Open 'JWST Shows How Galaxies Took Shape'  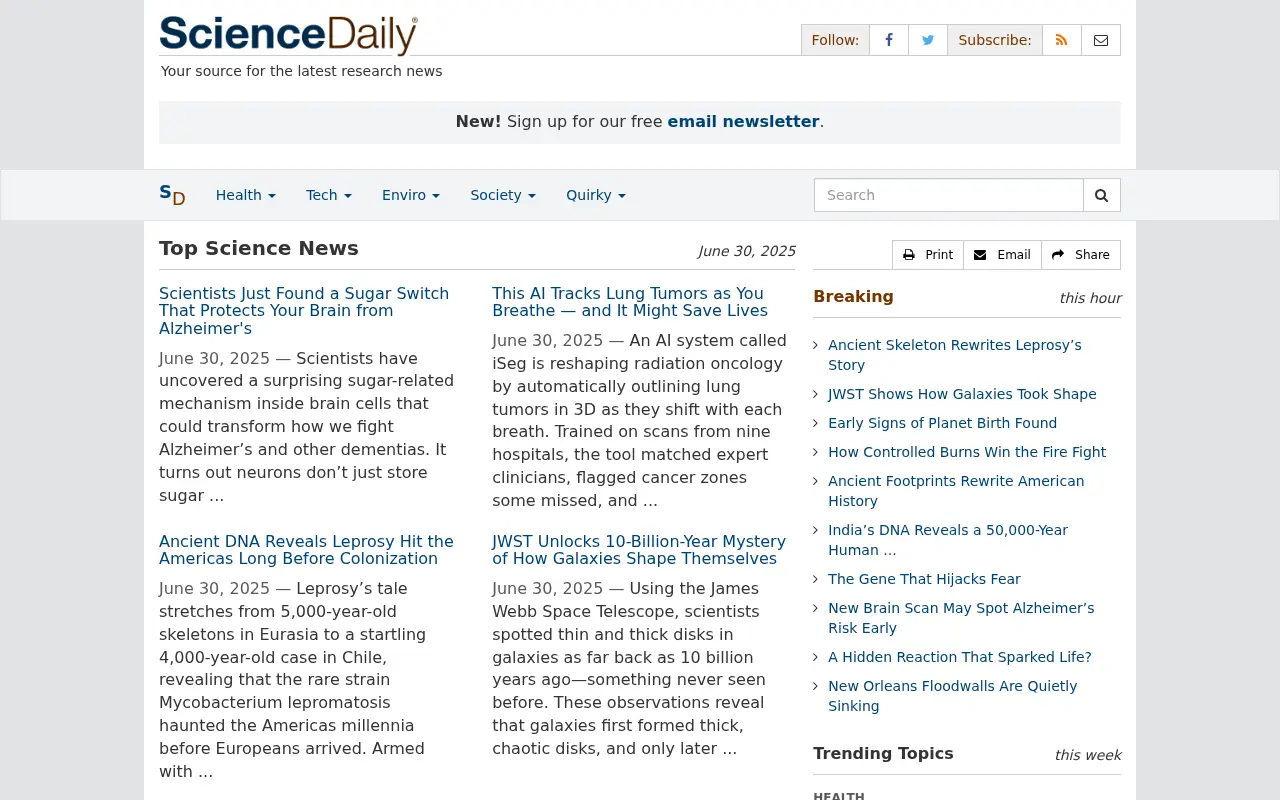(x=962, y=394)
